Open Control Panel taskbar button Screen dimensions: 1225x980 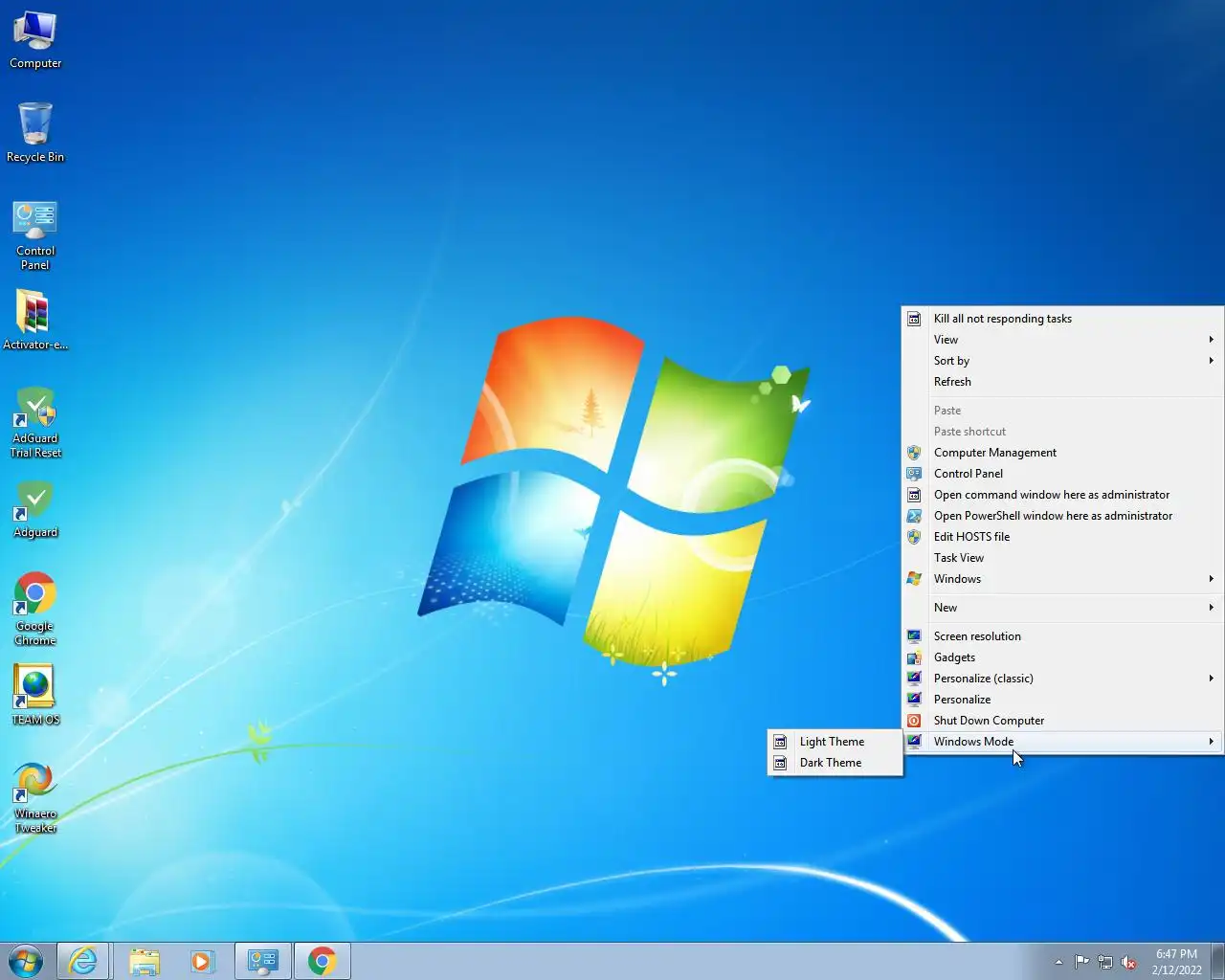pos(262,961)
